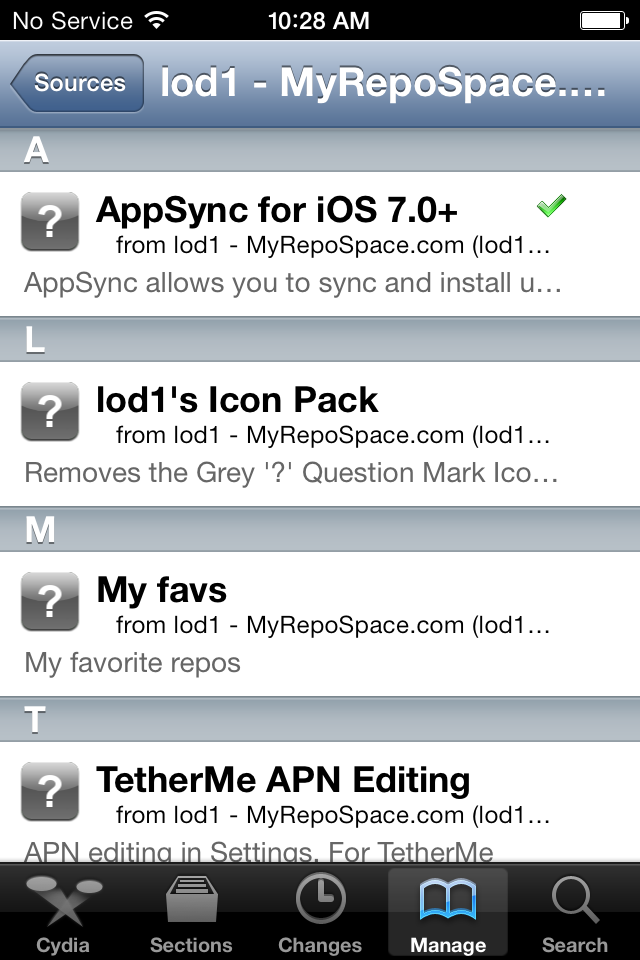Image resolution: width=640 pixels, height=960 pixels.
Task: Click the green installed checkmark on AppSync
Action: tap(551, 206)
